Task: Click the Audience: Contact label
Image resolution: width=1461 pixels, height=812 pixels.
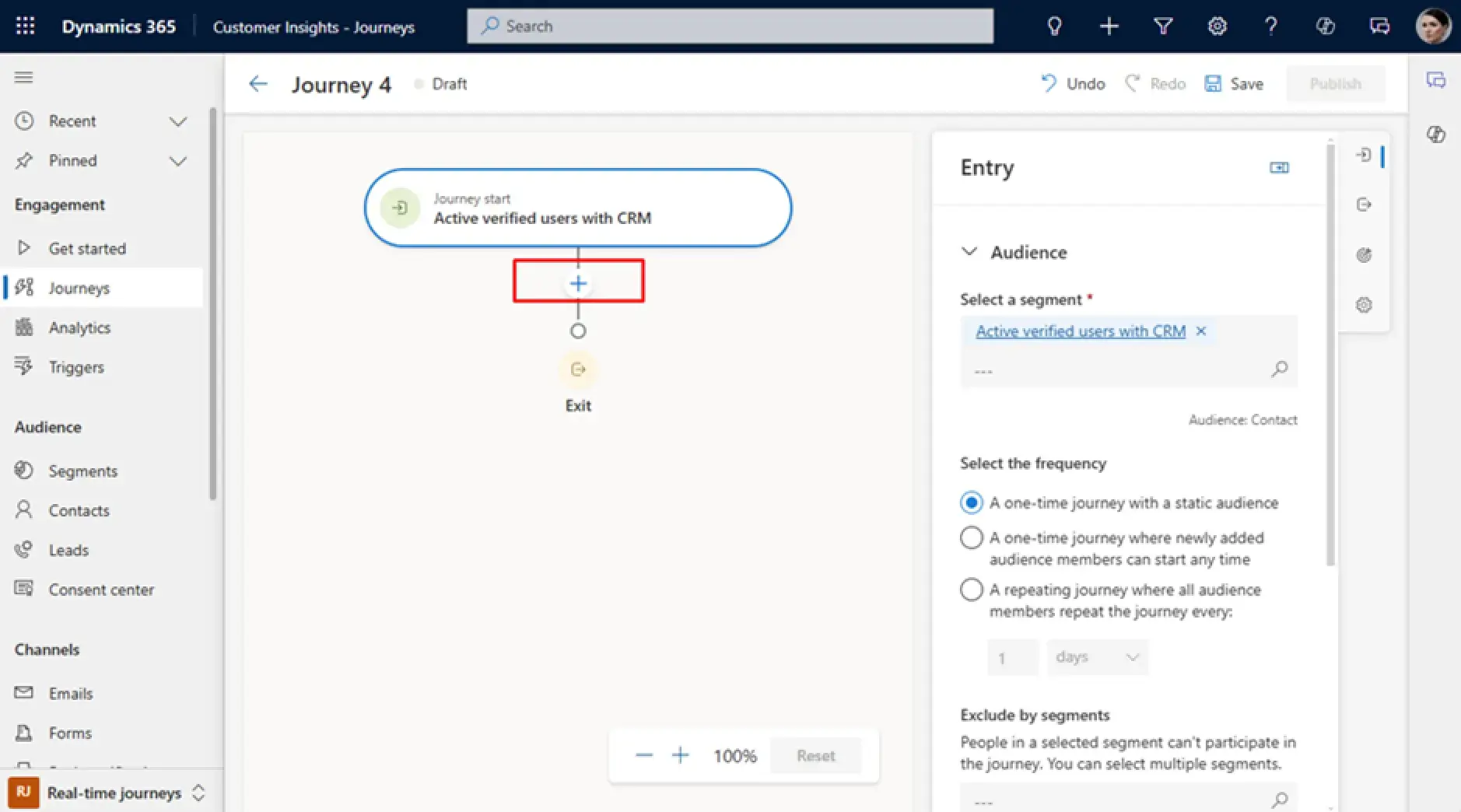Action: coord(1242,420)
